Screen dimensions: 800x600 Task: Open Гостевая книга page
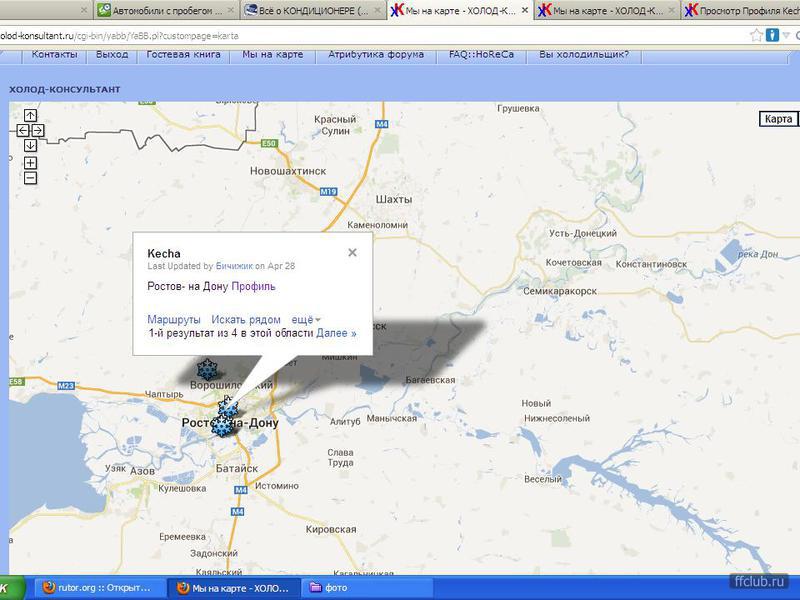click(x=183, y=55)
